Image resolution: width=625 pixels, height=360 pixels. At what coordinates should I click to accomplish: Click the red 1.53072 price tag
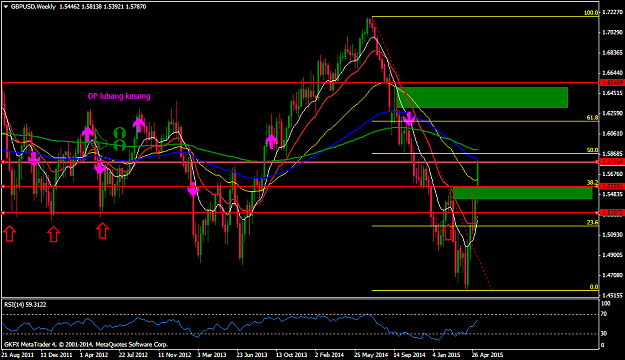[x=612, y=213]
